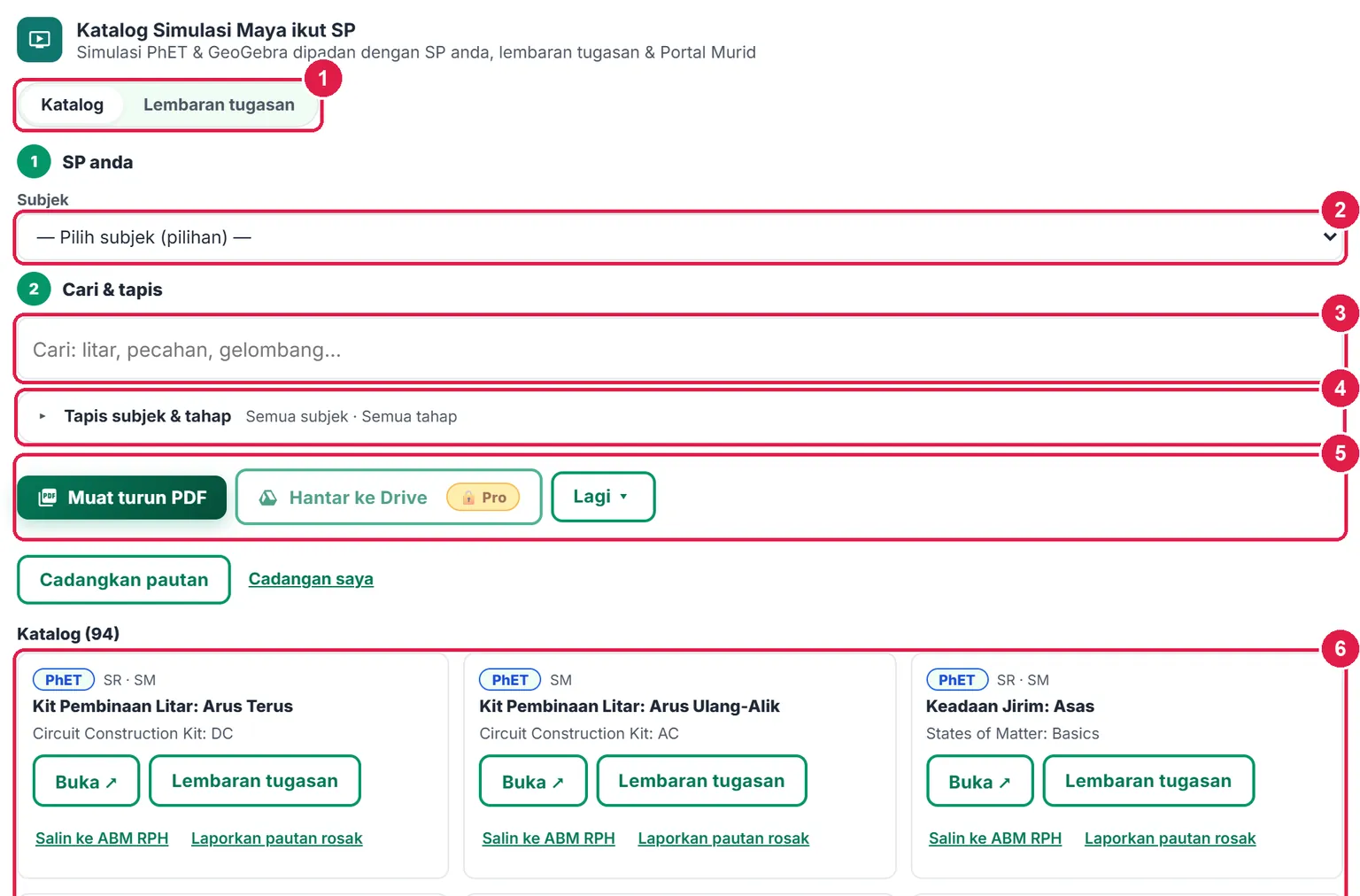Viewport: 1360px width, 896px height.
Task: Select the title 'Keadaan Jirim: Asas'
Action: [x=1010, y=707]
